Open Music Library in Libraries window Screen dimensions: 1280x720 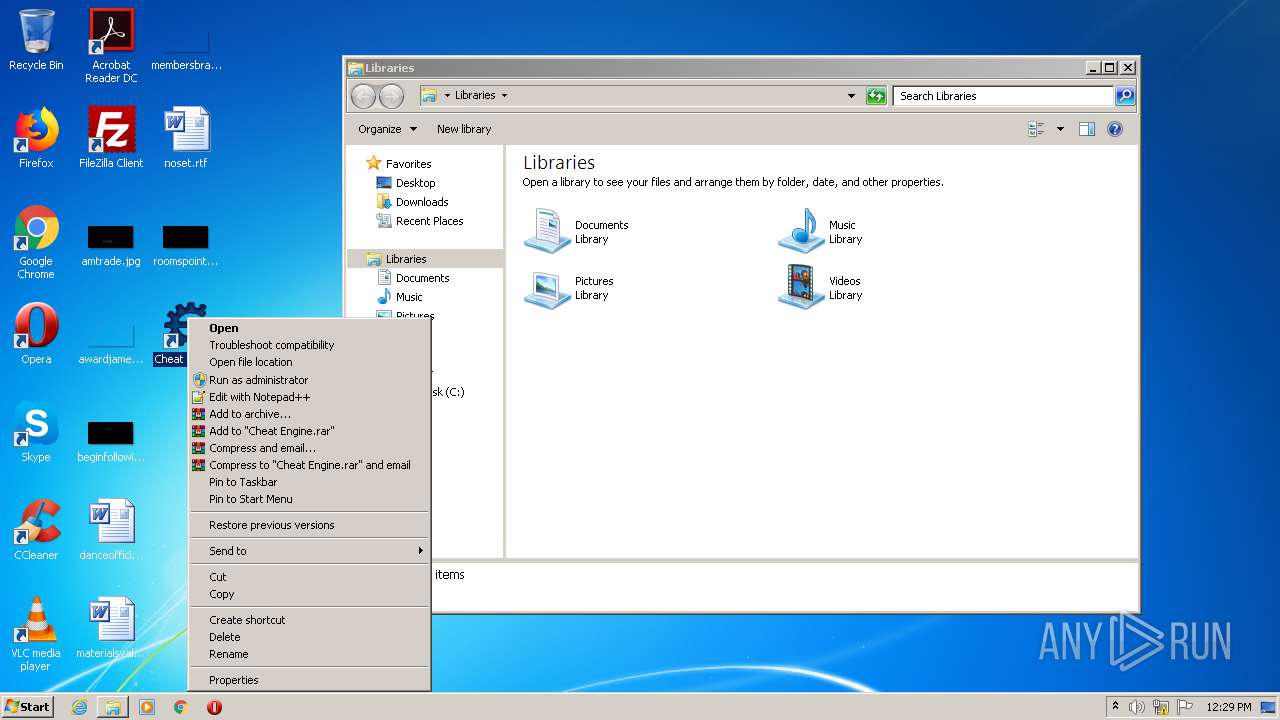(820, 231)
